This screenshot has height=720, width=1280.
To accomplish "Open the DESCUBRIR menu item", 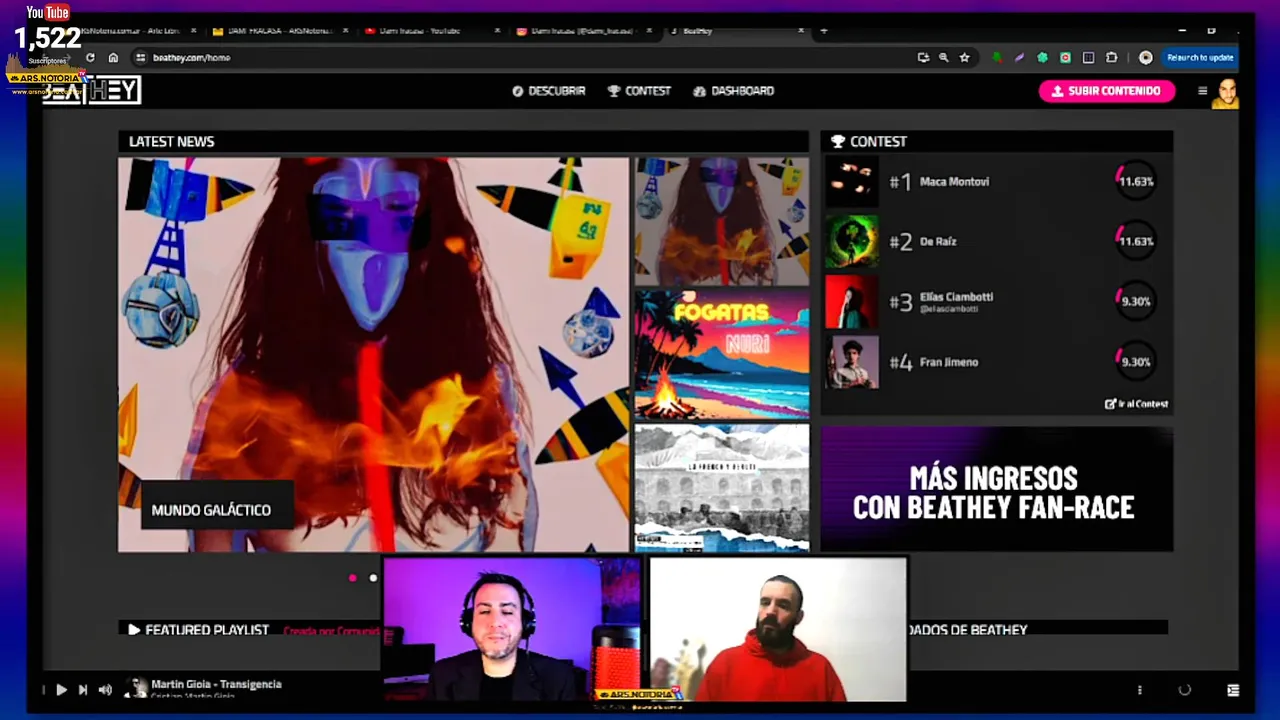I will tap(548, 91).
